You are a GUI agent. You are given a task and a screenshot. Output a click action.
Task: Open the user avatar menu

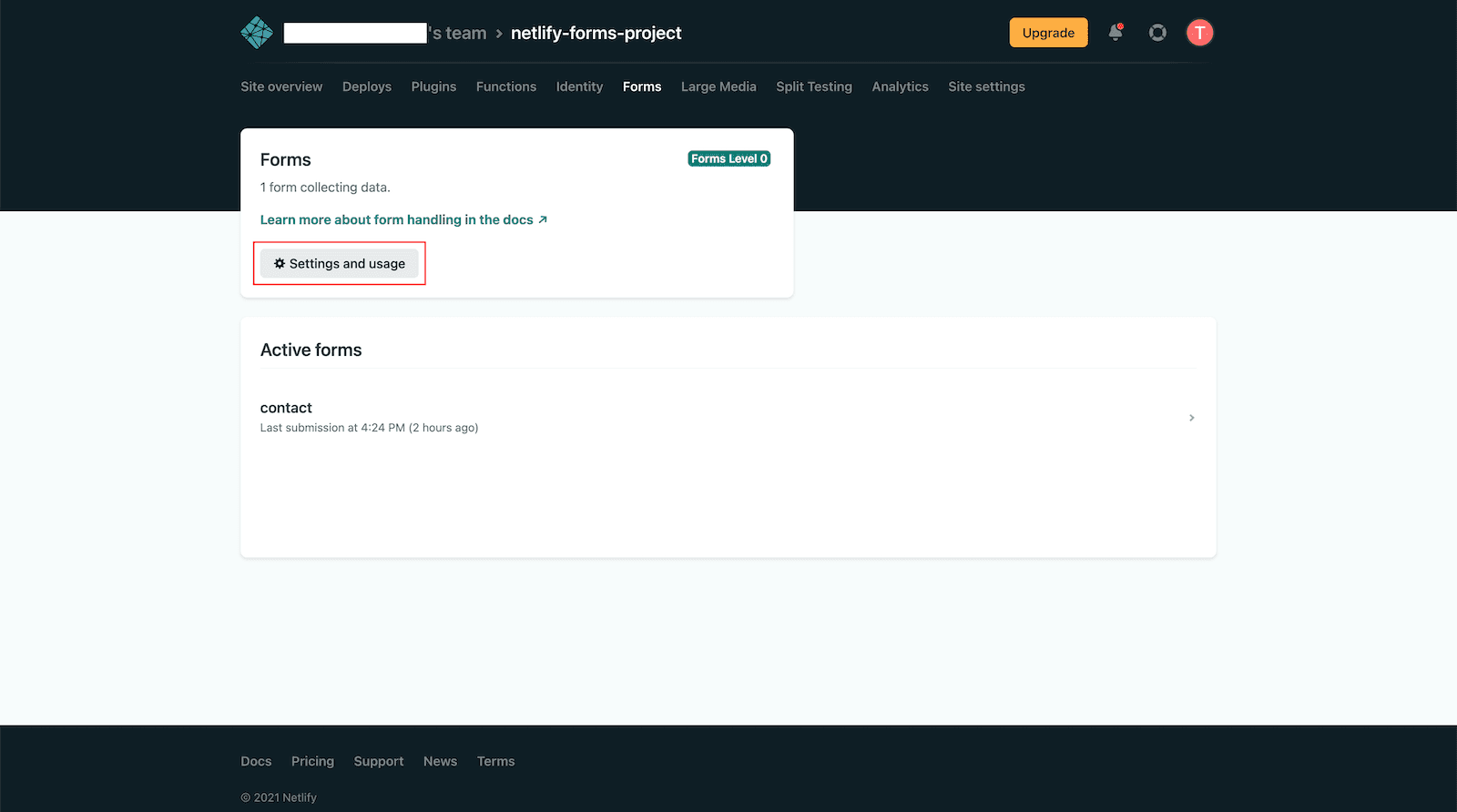tap(1199, 33)
